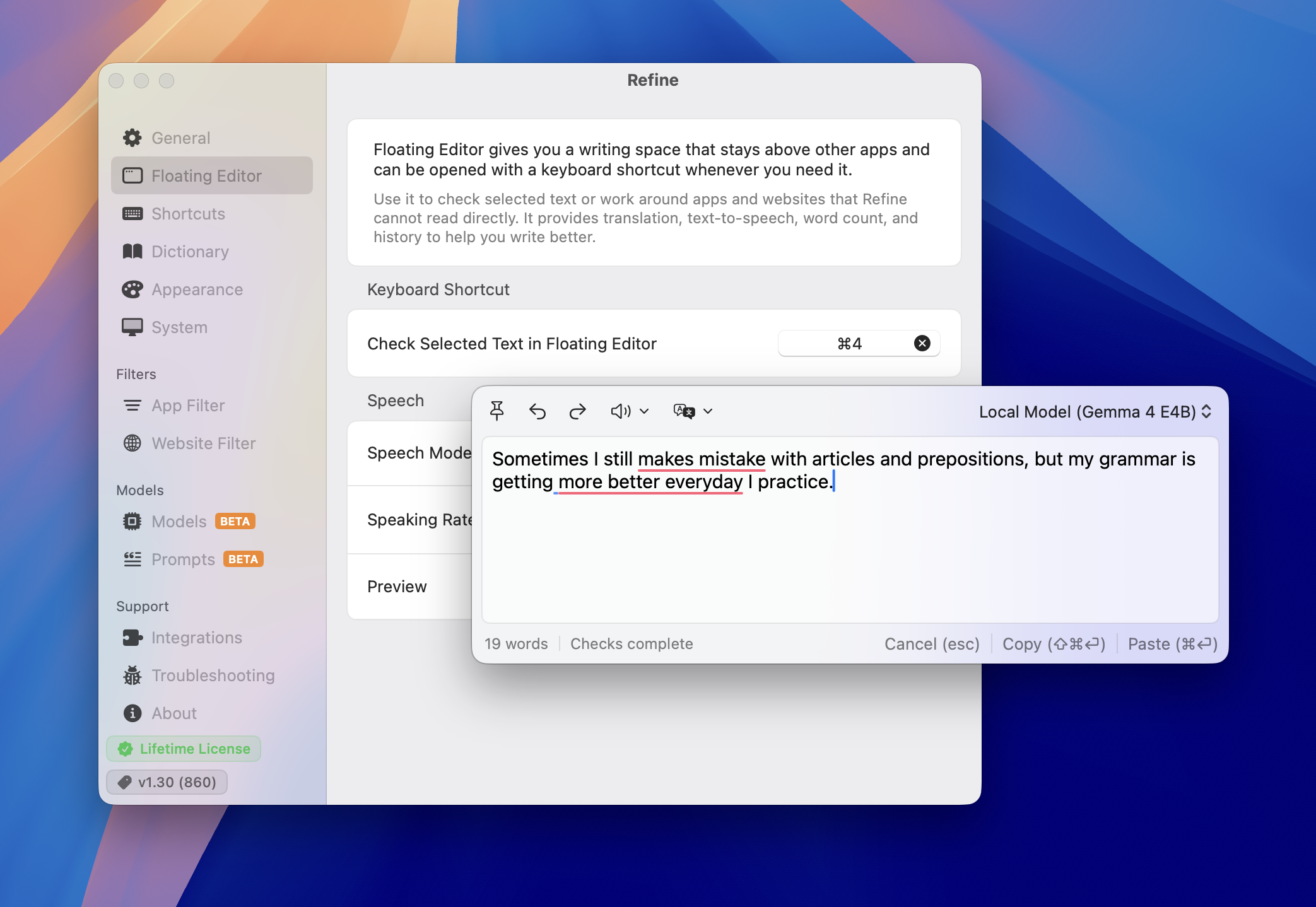1316x907 pixels.
Task: Click the translate icon in editor toolbar
Action: point(684,411)
